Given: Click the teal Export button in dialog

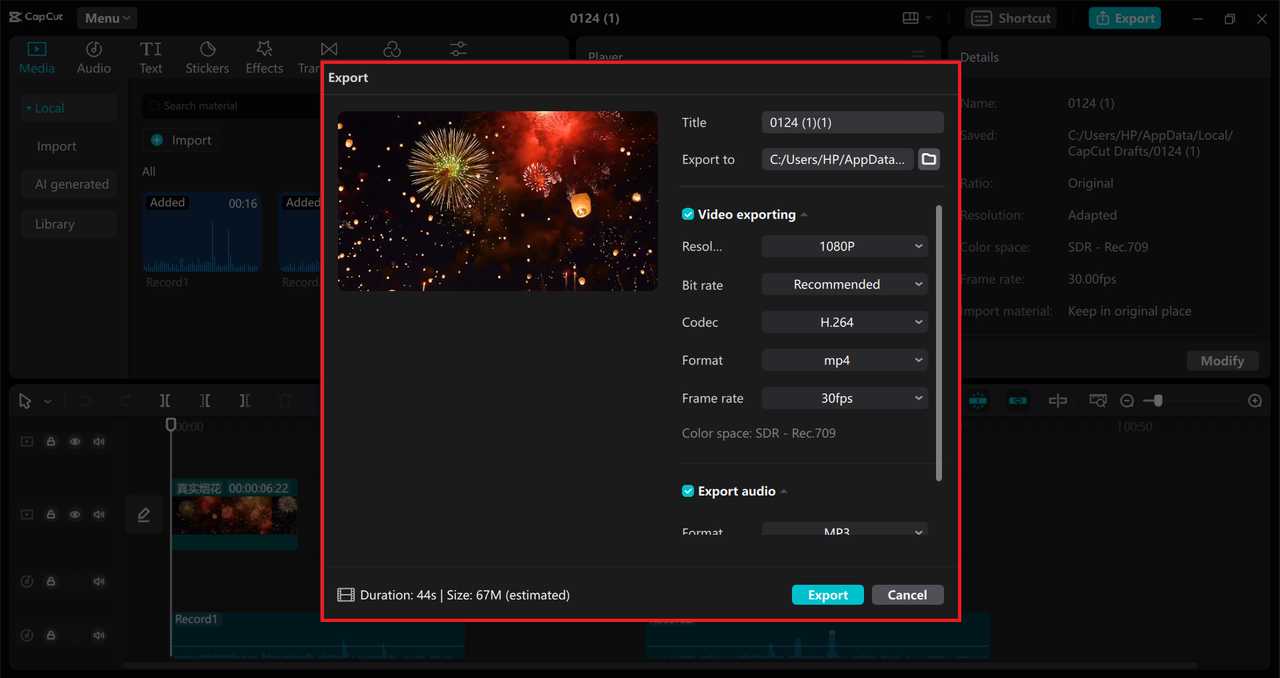Looking at the screenshot, I should [828, 595].
